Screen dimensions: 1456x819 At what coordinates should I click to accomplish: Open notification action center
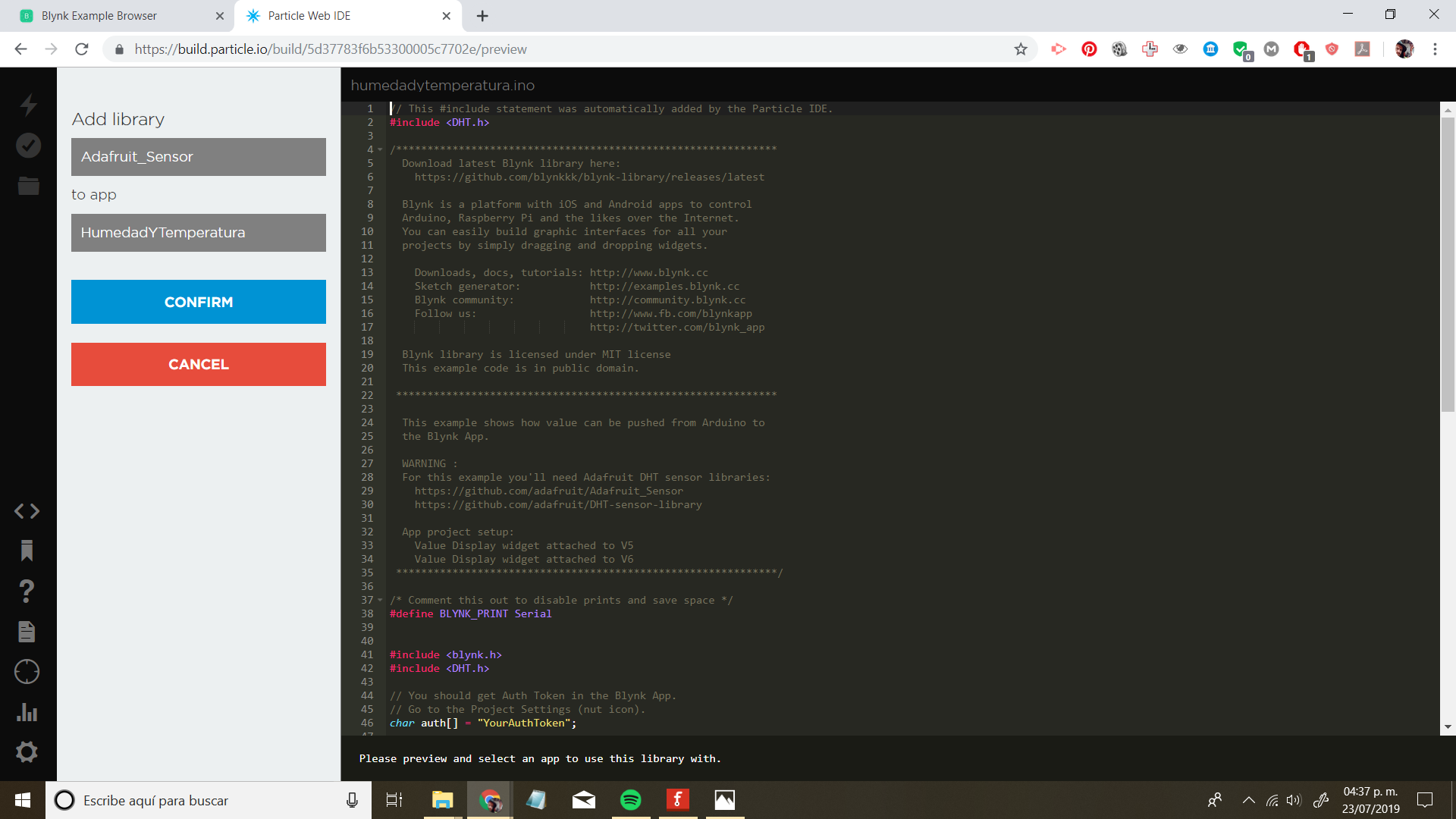[x=1425, y=800]
